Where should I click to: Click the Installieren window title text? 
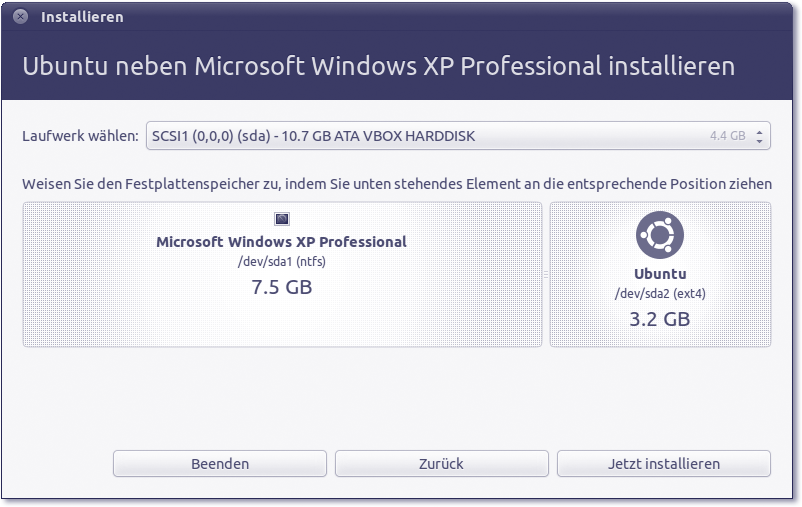(x=82, y=17)
